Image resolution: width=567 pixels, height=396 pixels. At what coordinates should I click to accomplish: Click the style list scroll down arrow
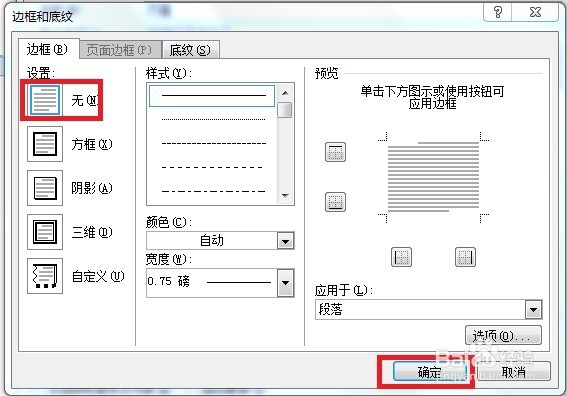click(x=285, y=196)
